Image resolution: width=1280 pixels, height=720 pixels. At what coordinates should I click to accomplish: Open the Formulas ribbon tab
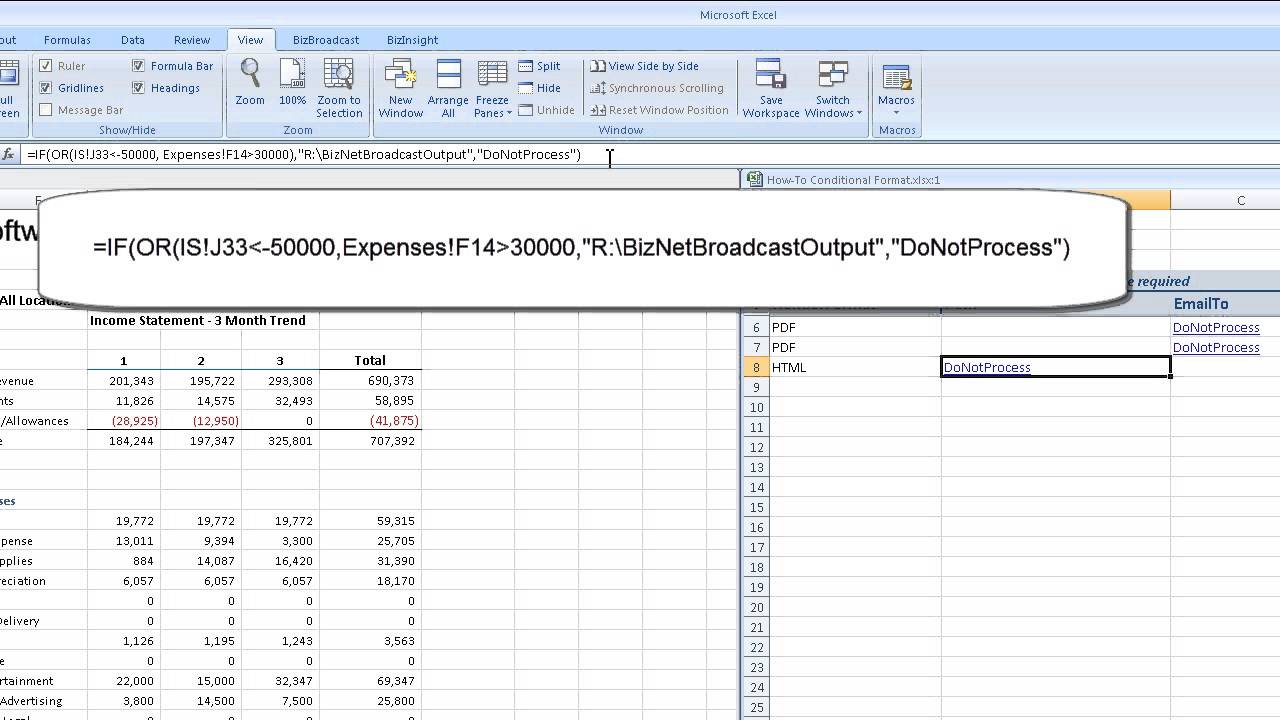tap(67, 40)
